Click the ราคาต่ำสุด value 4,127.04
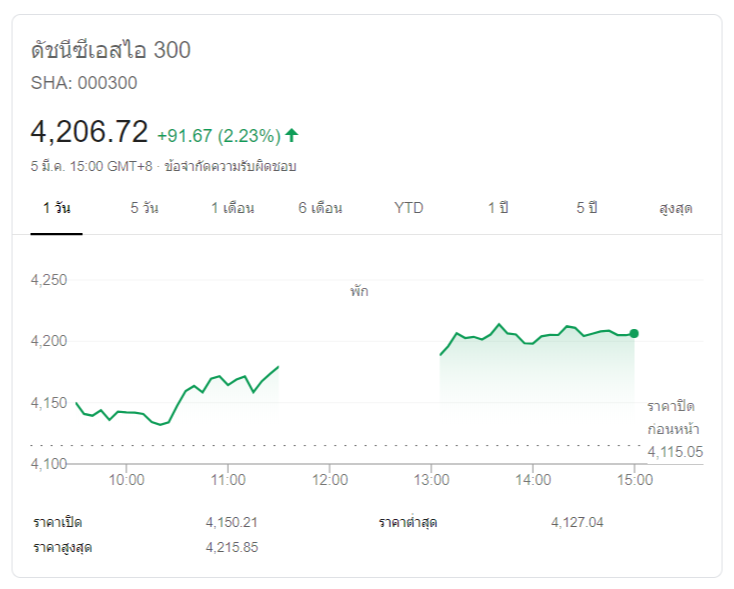 click(577, 522)
